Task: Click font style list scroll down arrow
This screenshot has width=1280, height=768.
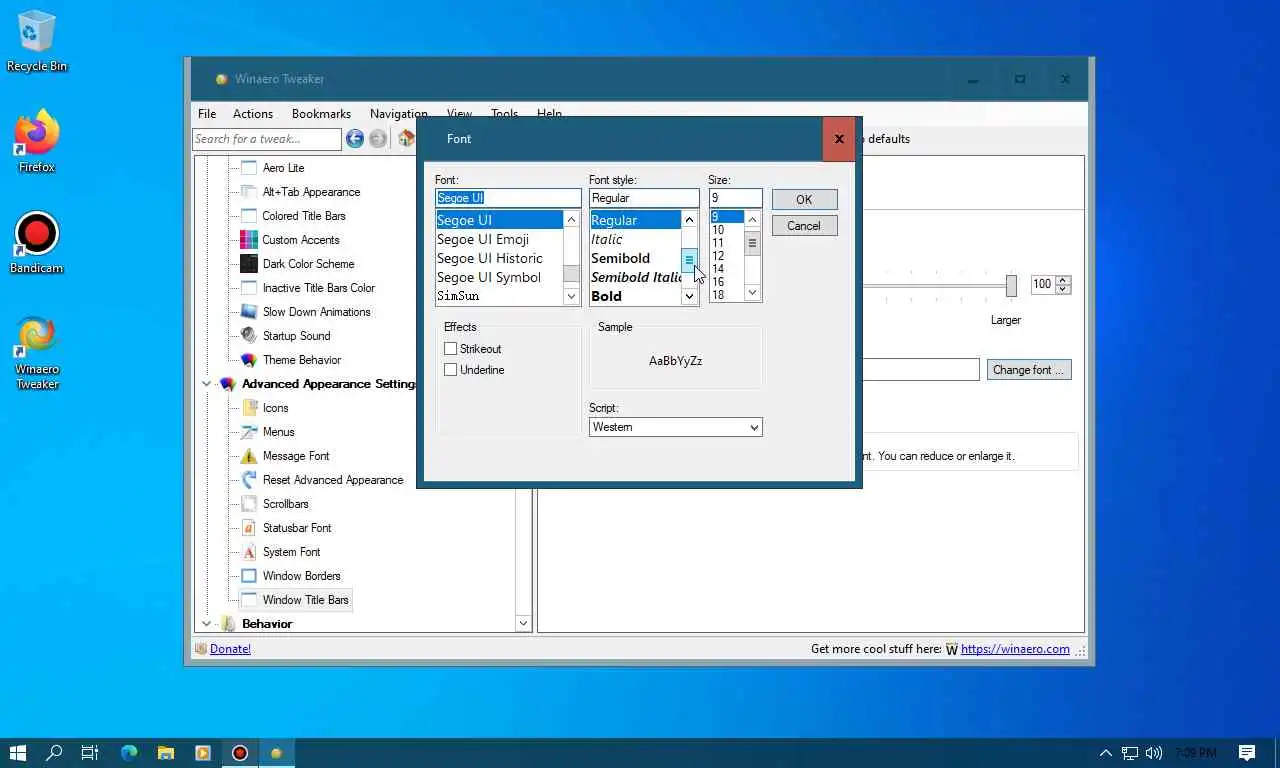Action: 689,296
